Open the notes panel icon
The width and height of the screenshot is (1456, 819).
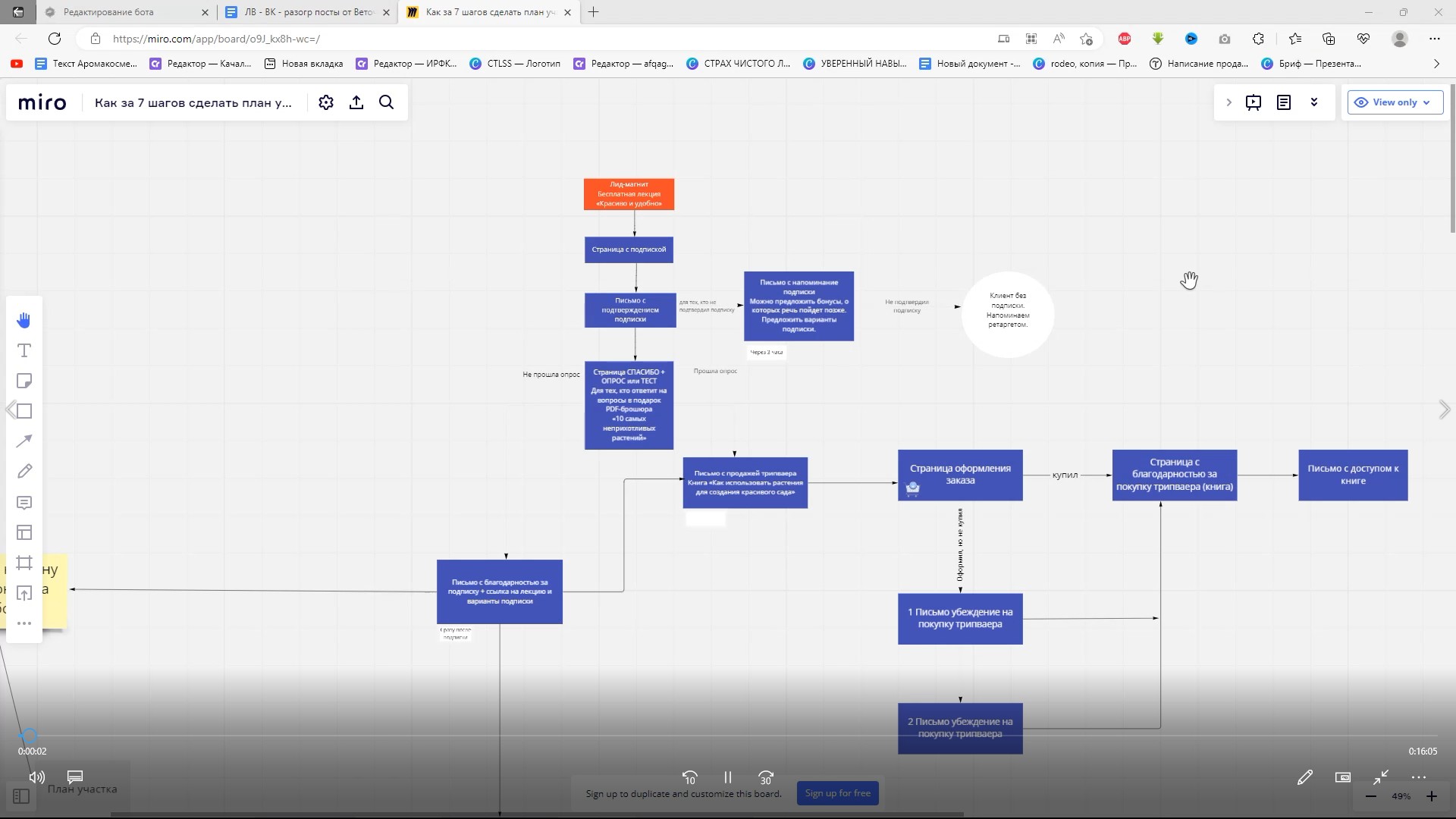click(x=1284, y=102)
